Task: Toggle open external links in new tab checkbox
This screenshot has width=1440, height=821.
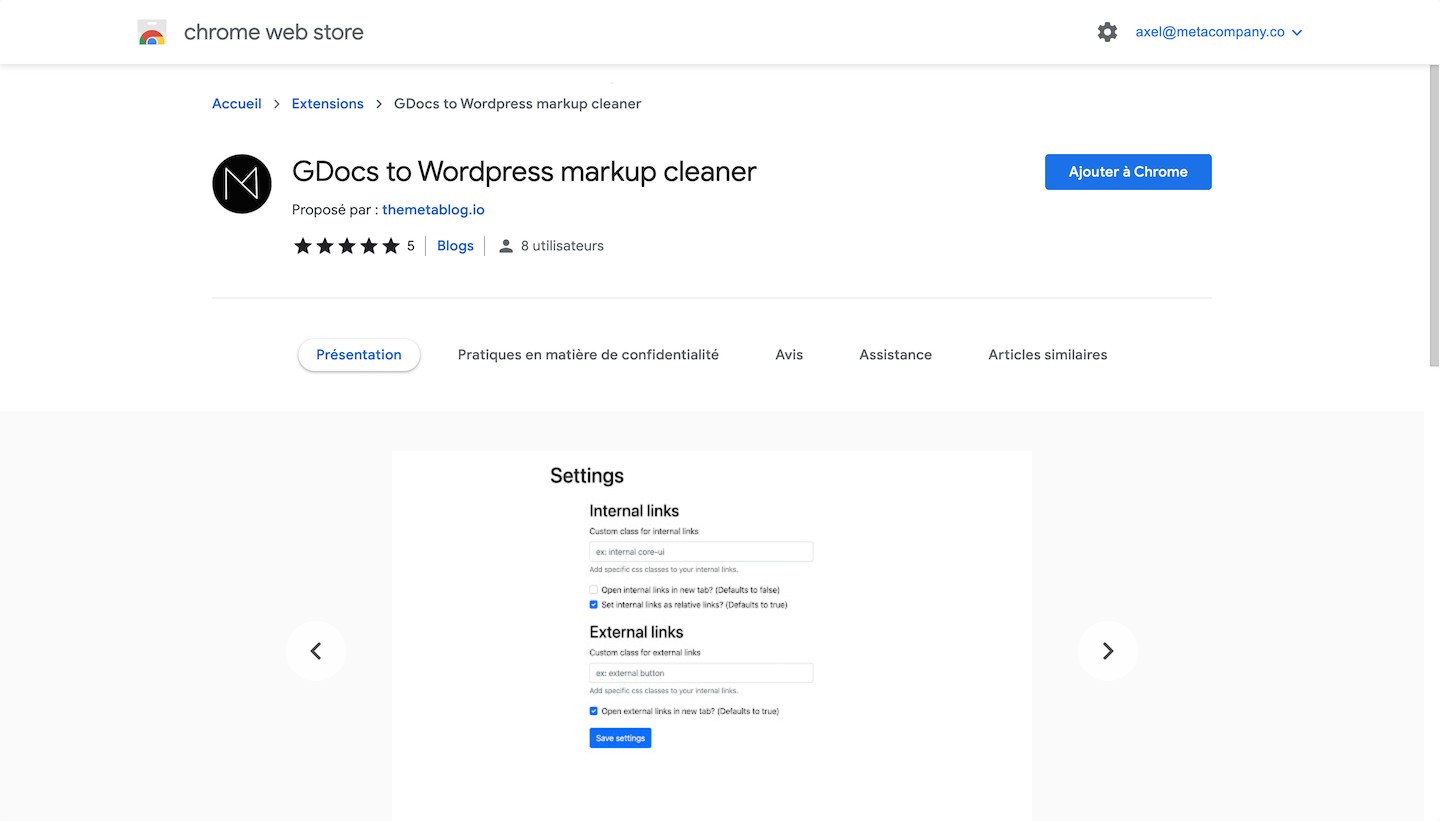Action: click(594, 712)
